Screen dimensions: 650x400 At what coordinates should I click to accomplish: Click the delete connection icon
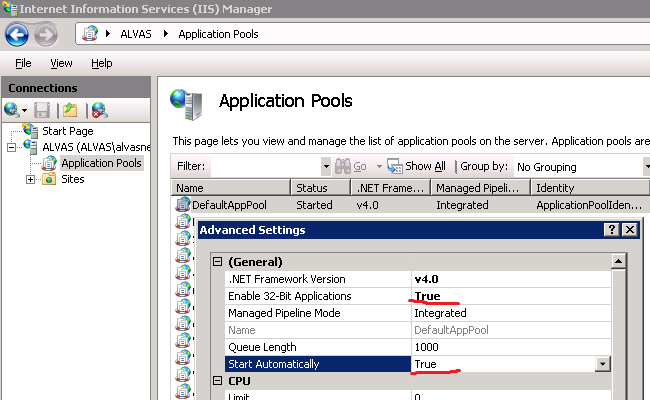pos(99,110)
